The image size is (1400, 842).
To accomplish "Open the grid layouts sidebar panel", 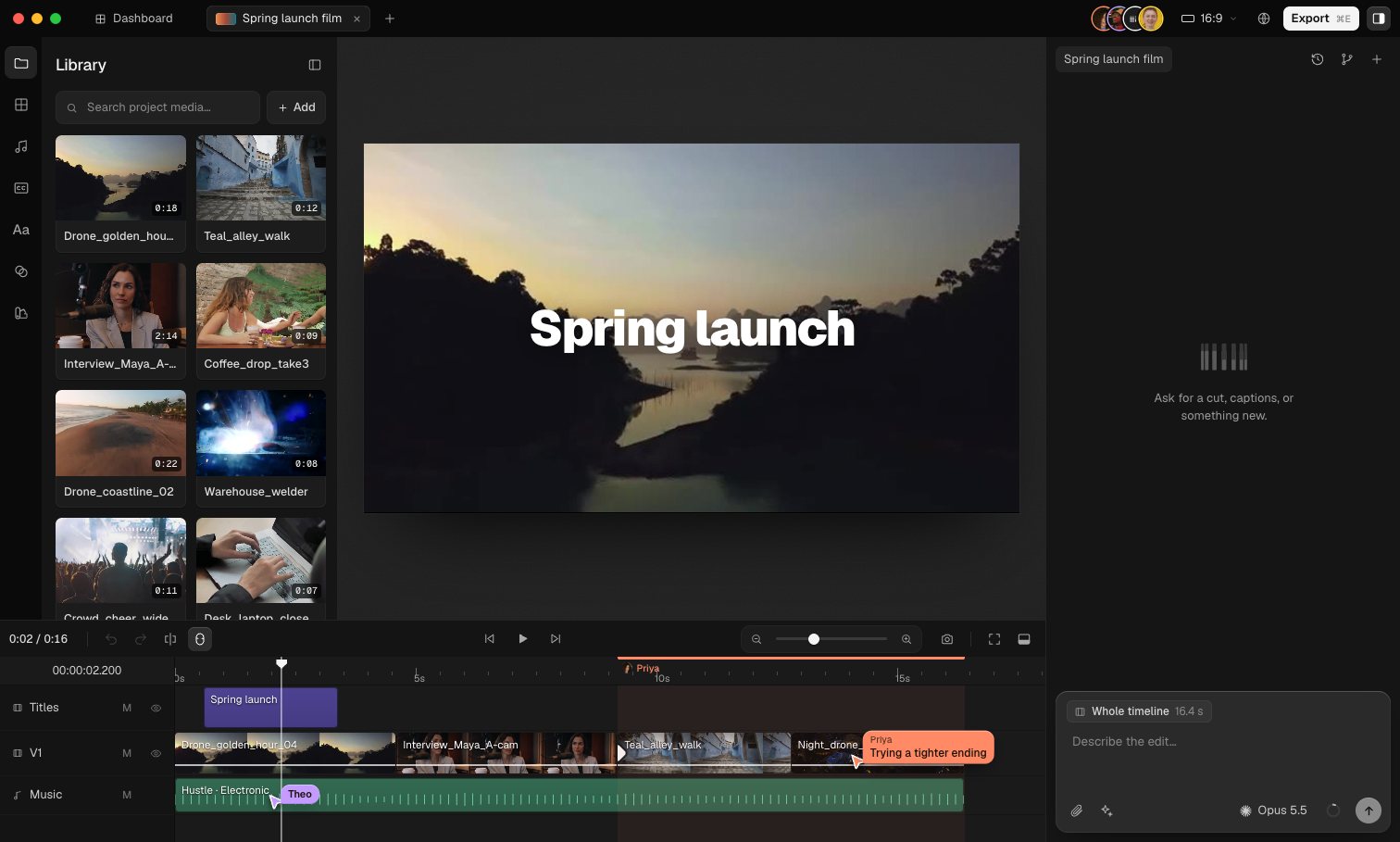I will 21,105.
